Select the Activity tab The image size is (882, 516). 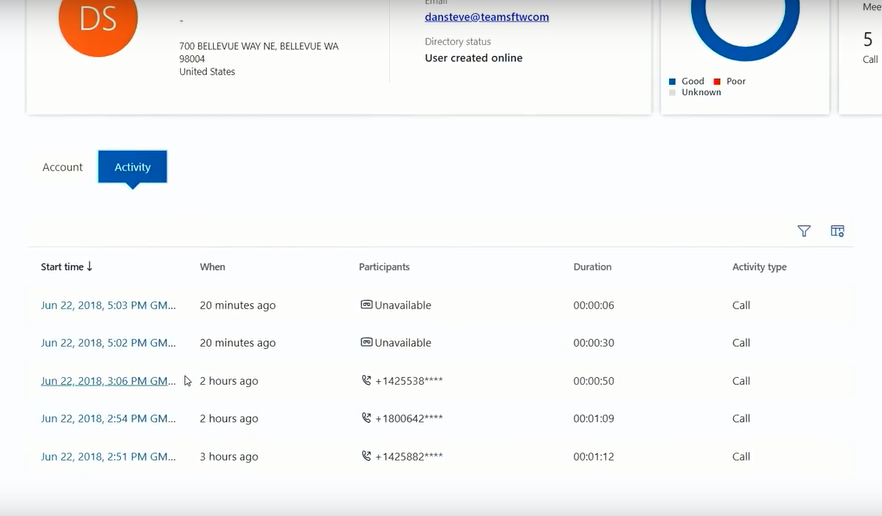point(132,167)
